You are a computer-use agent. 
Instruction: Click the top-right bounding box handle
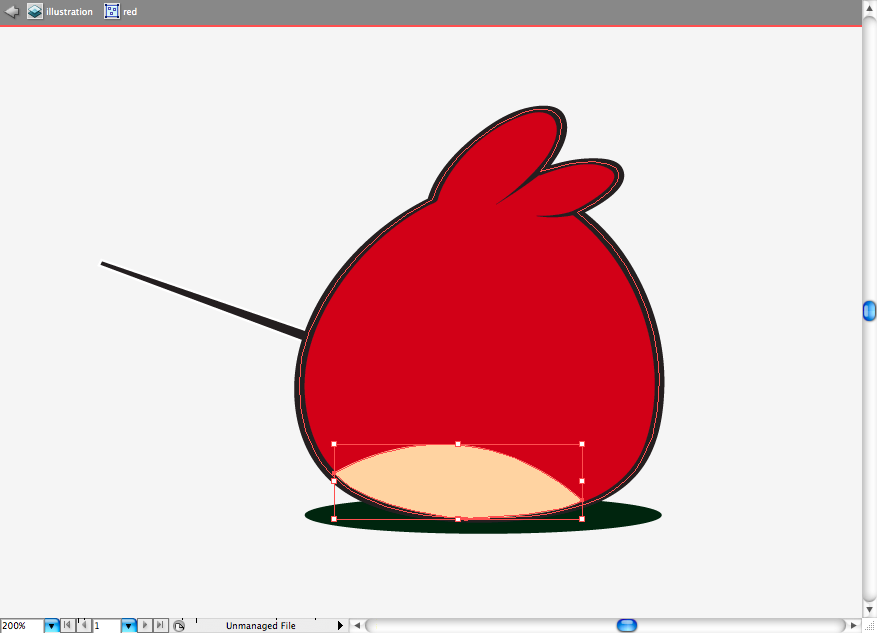582,444
